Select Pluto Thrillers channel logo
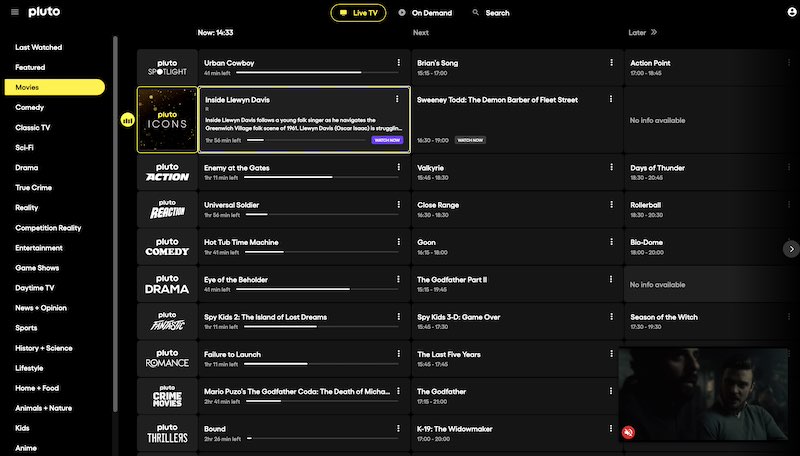 click(167, 434)
